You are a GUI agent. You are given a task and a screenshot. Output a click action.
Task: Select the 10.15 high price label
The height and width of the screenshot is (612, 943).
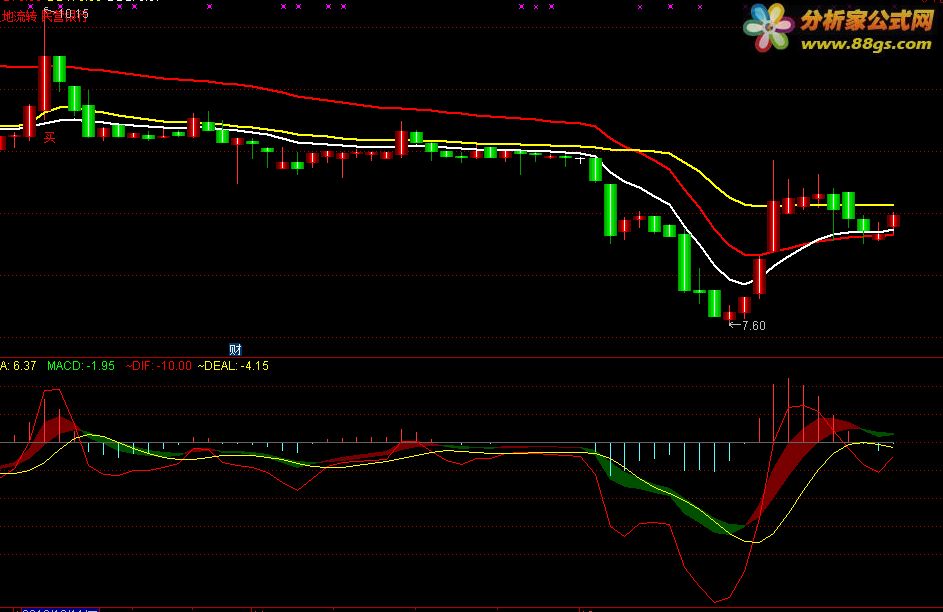[x=73, y=13]
